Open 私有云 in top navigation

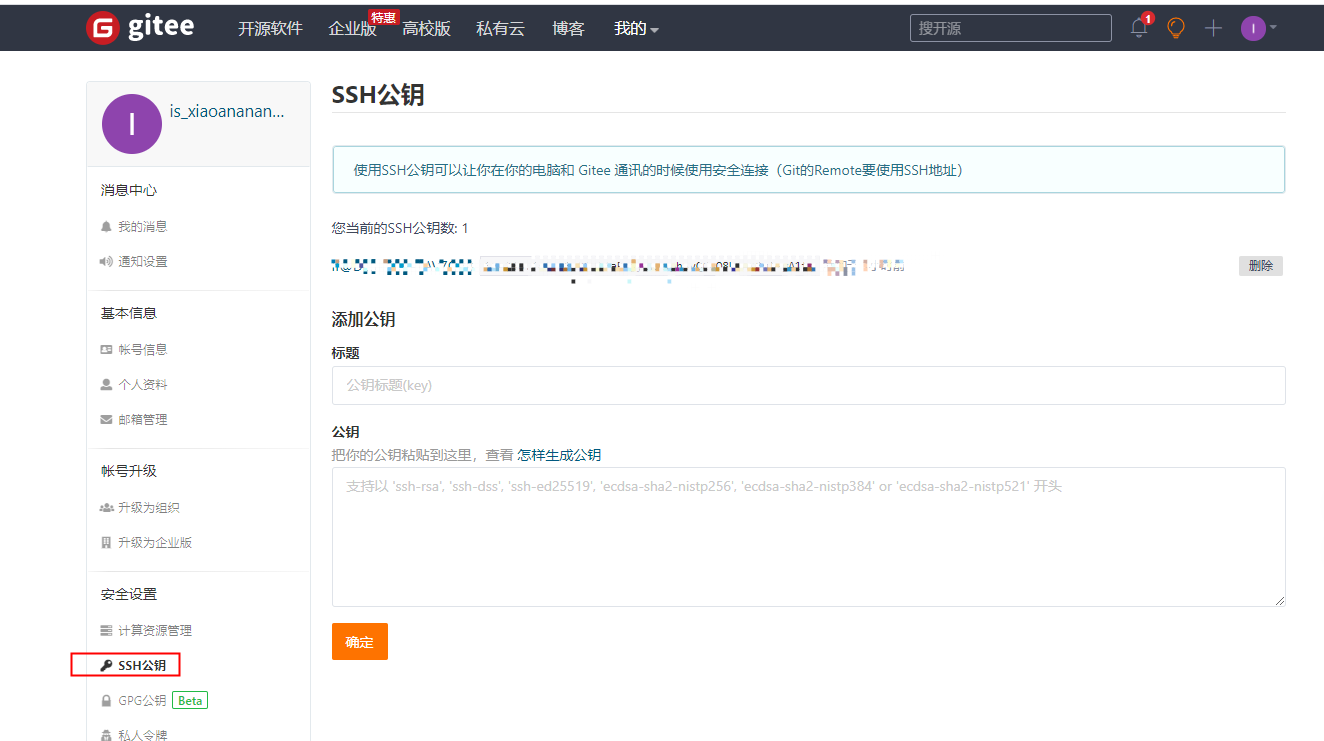[x=500, y=29]
